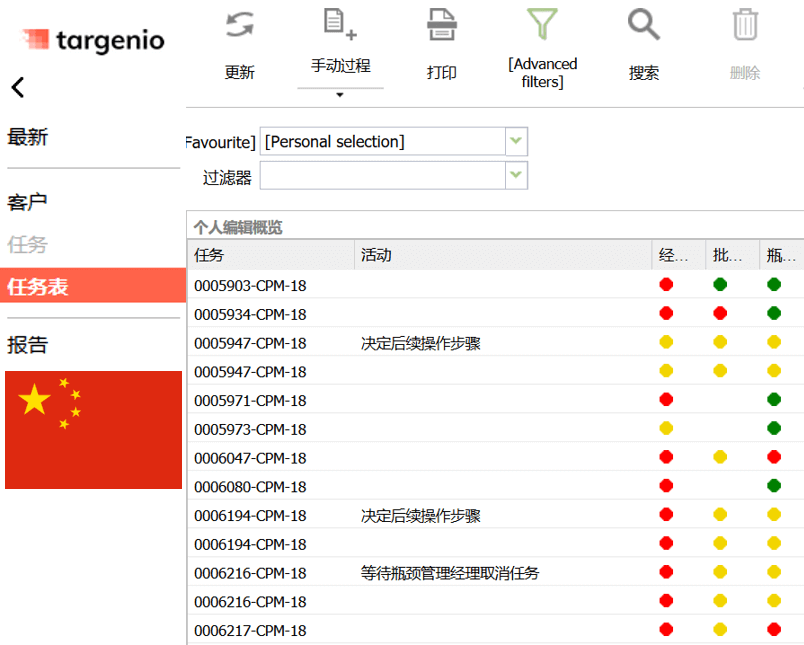
Task: Open the Favourite Personal selection dropdown
Action: coord(516,142)
